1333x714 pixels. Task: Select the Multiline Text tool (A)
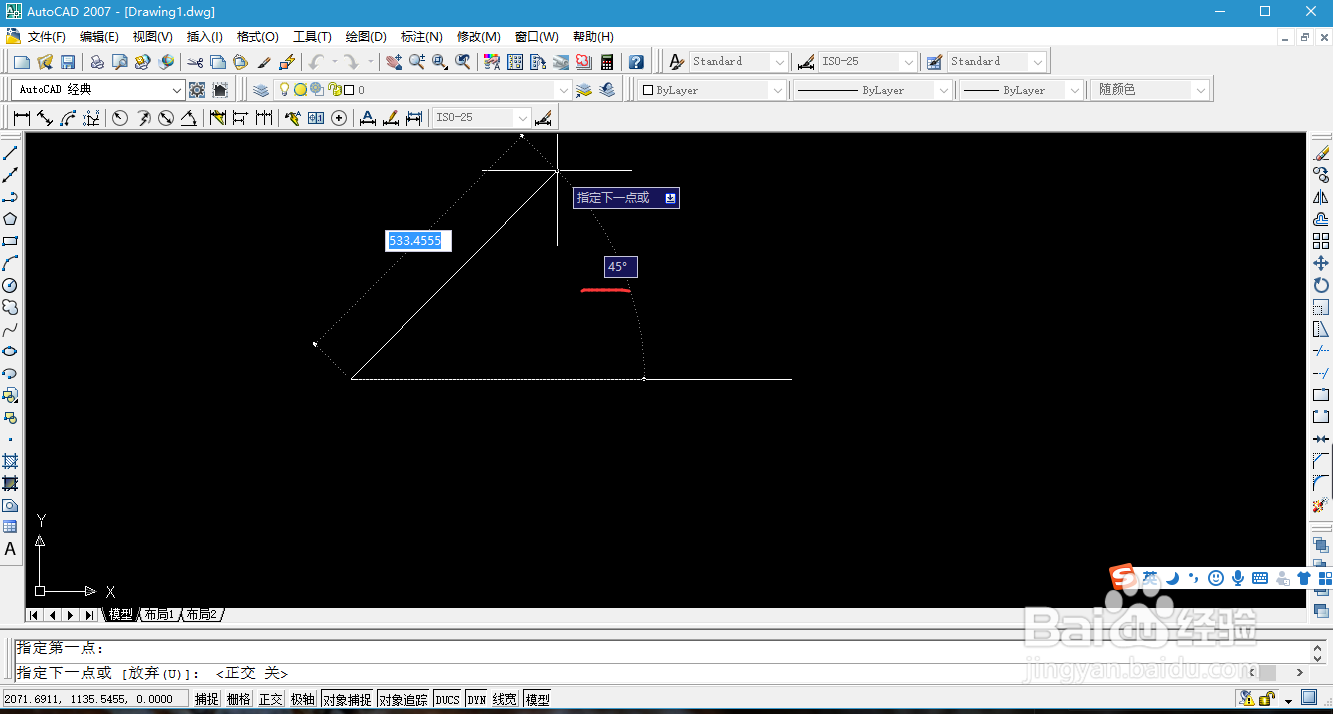click(10, 549)
